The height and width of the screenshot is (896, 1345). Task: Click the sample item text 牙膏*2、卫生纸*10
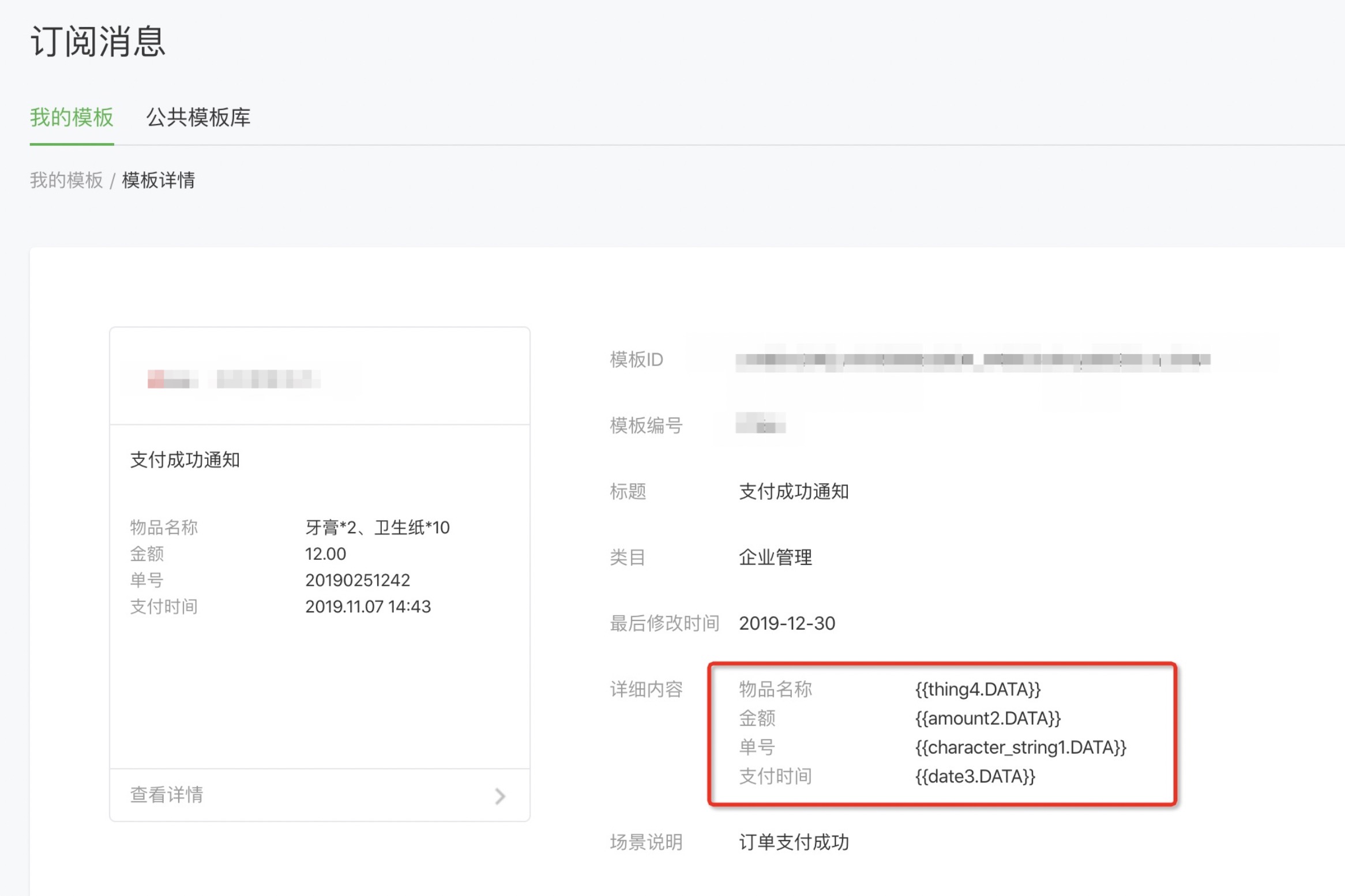click(377, 528)
